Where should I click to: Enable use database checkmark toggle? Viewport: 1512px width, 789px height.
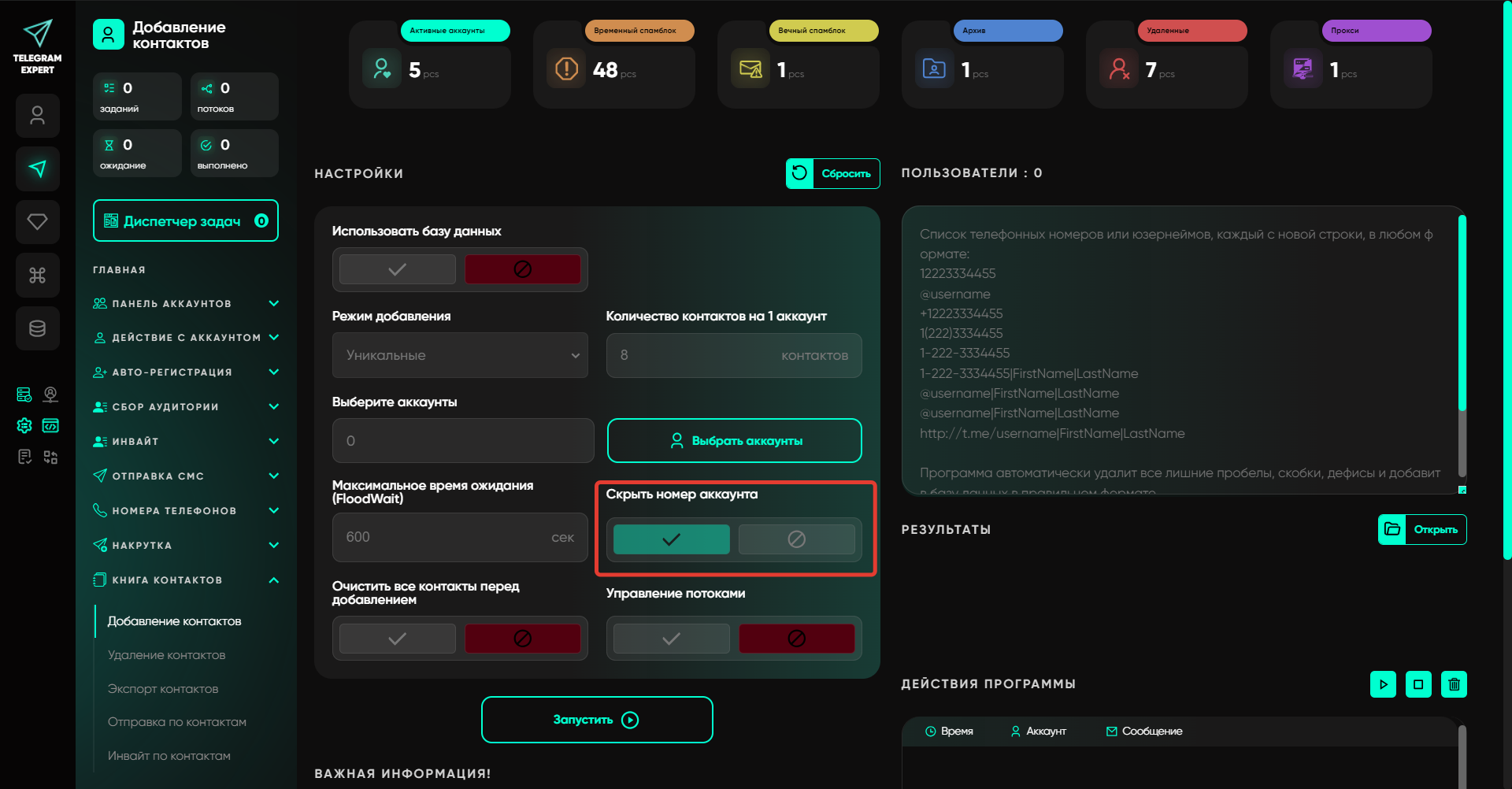pyautogui.click(x=397, y=269)
